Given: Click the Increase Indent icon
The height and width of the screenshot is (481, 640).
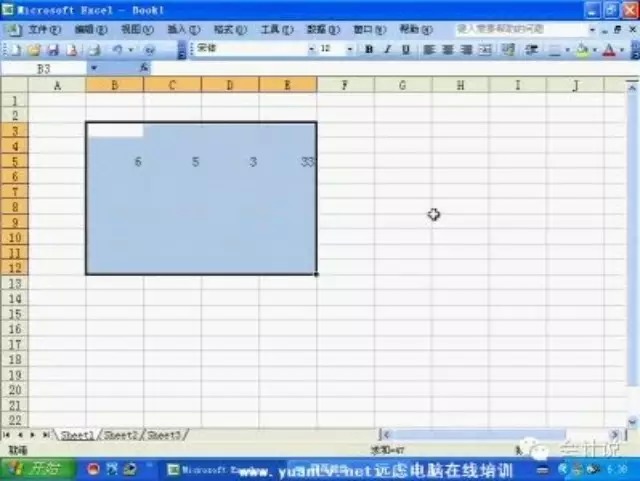Looking at the screenshot, I should click(x=531, y=49).
